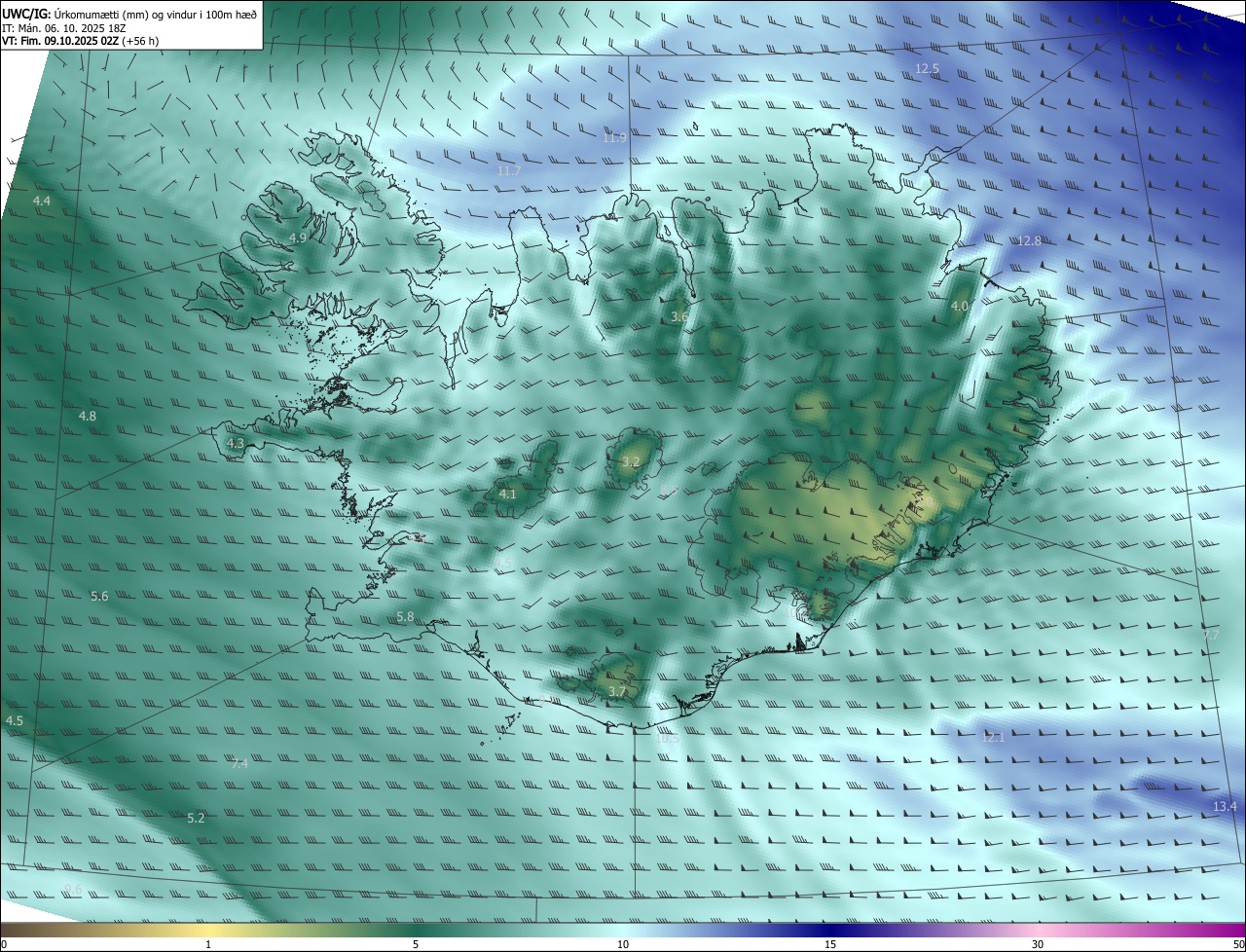The image size is (1246, 952).
Task: Click the 4.0 value label on the map
Action: point(960,307)
